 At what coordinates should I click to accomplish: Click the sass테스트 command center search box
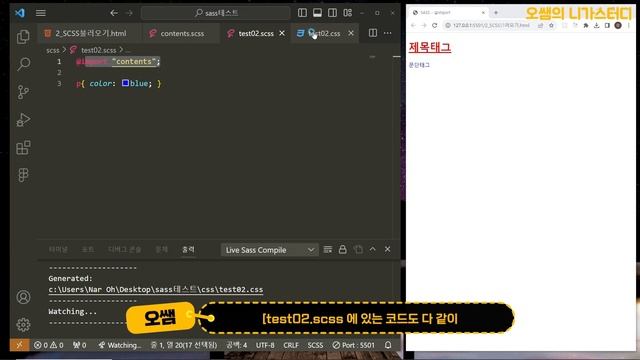216,13
